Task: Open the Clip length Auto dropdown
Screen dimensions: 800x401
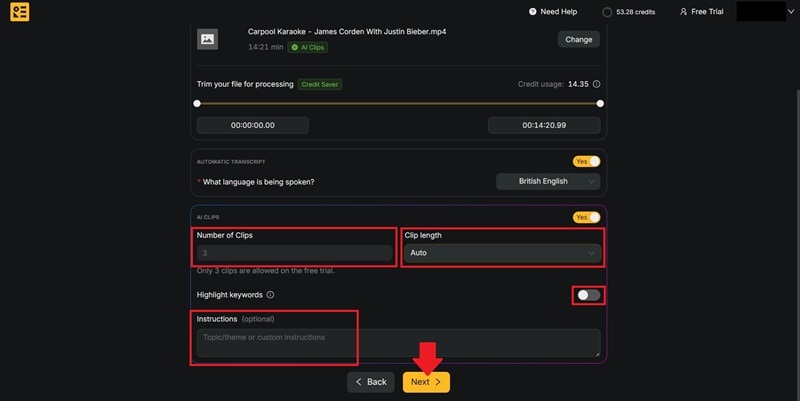Action: tap(502, 253)
